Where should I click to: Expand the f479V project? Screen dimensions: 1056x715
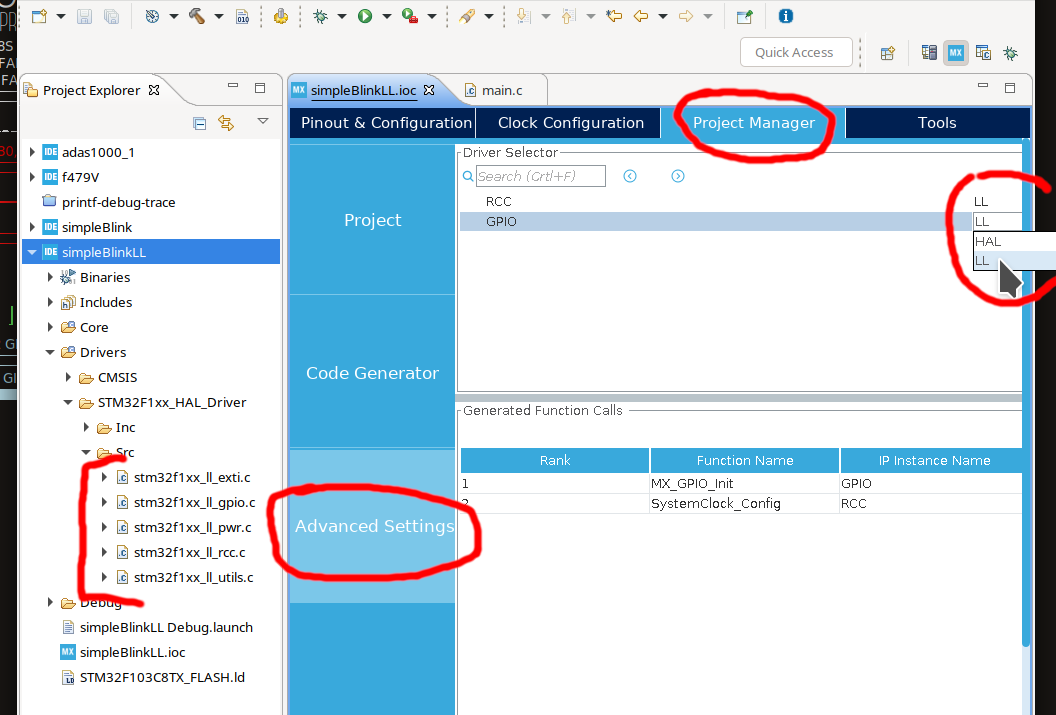pos(32,177)
